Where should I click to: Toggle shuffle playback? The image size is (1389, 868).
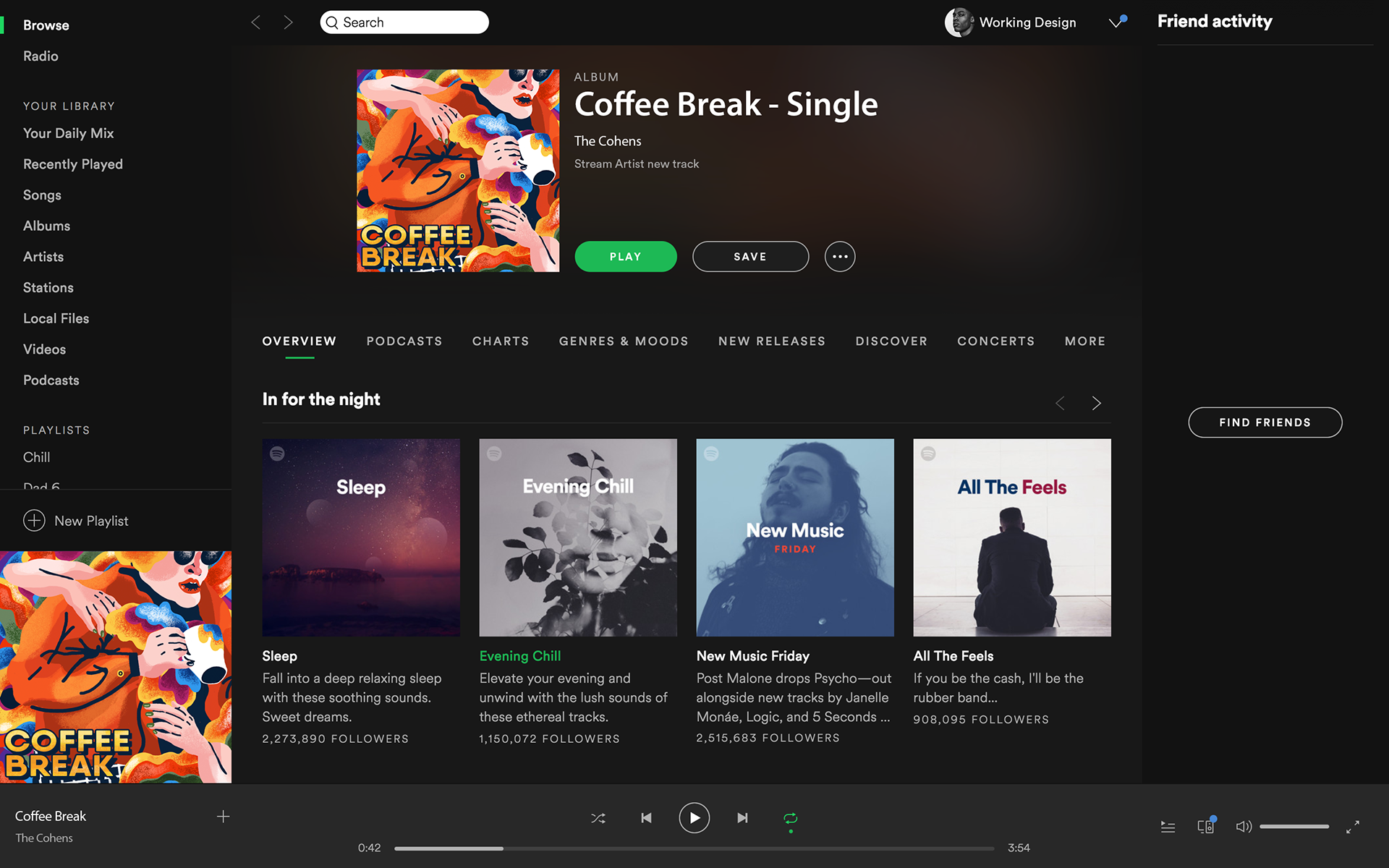pyautogui.click(x=598, y=818)
